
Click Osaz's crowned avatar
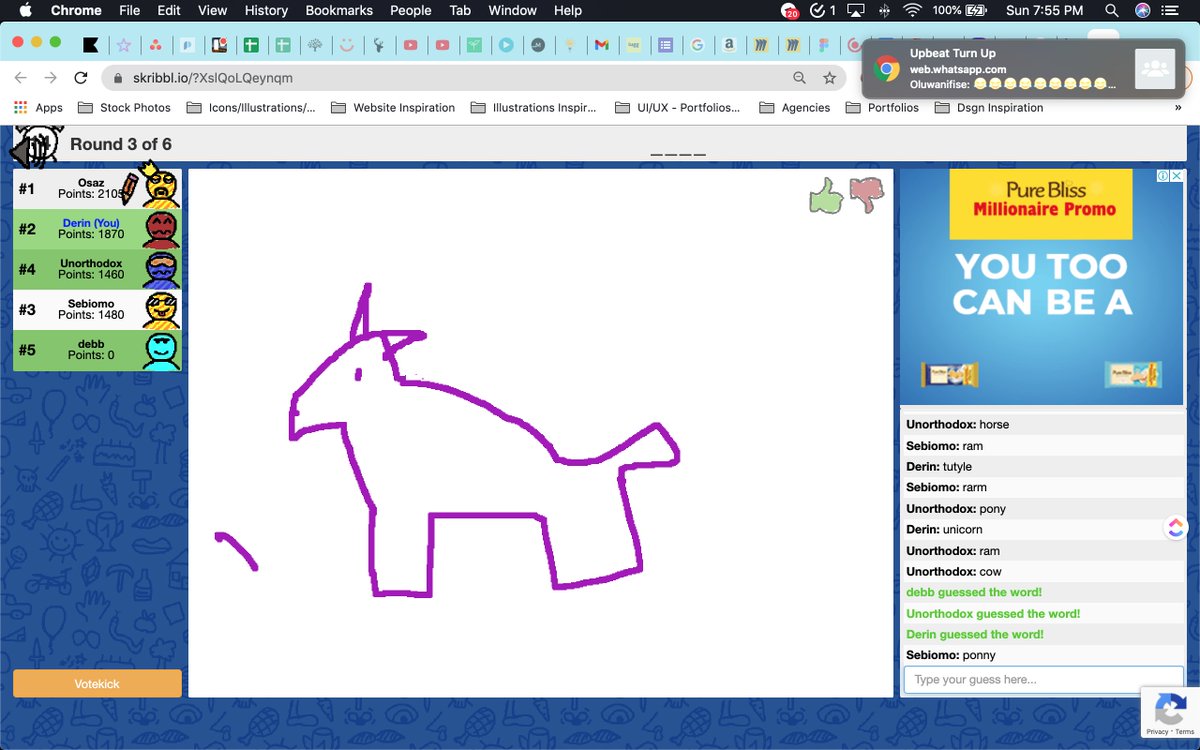pos(161,186)
